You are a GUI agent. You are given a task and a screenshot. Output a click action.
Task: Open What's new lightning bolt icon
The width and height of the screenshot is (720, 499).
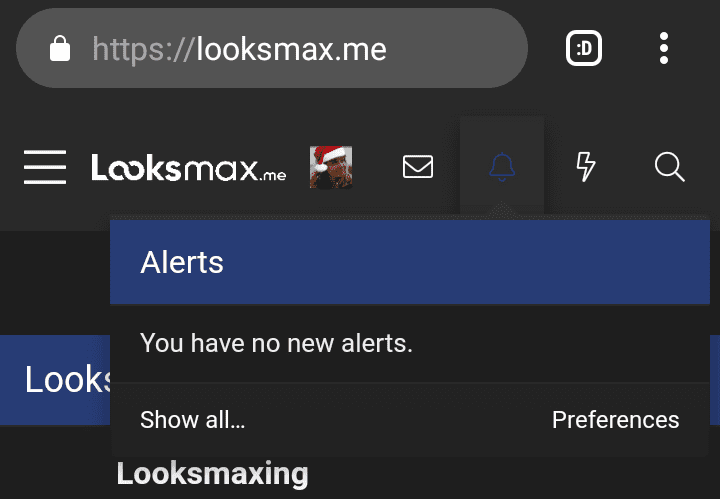coord(586,167)
